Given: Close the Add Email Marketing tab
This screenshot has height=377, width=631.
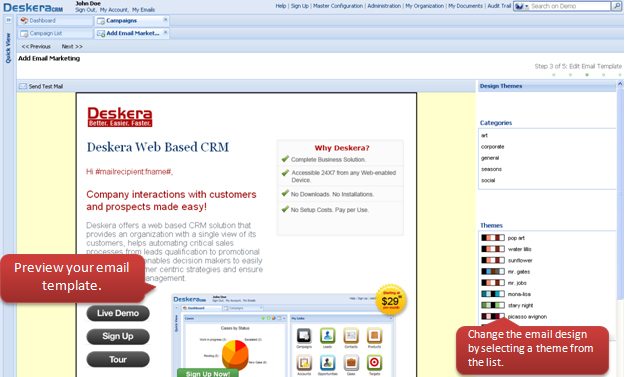Looking at the screenshot, I should [x=165, y=32].
